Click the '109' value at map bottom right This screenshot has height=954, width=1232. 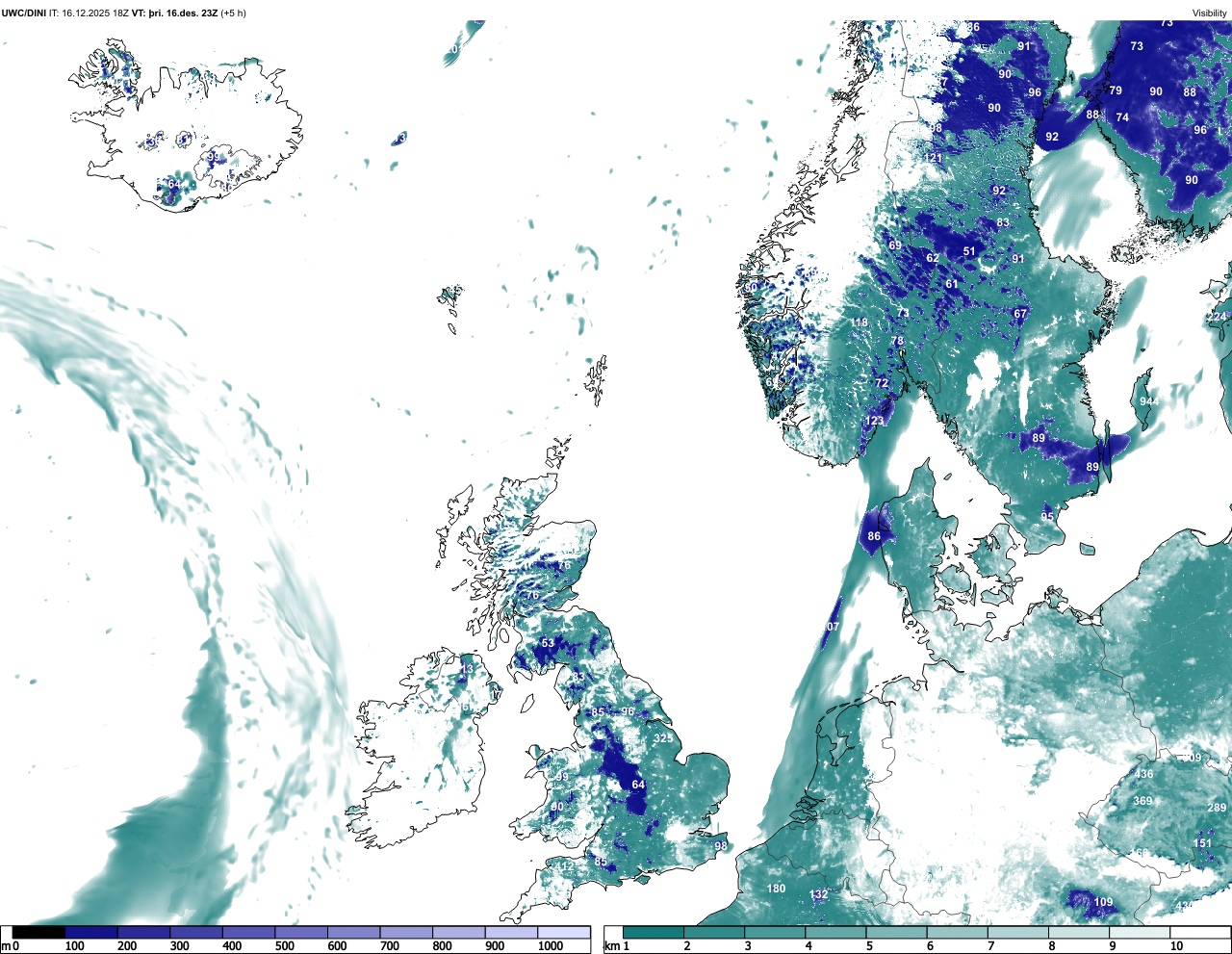1103,902
